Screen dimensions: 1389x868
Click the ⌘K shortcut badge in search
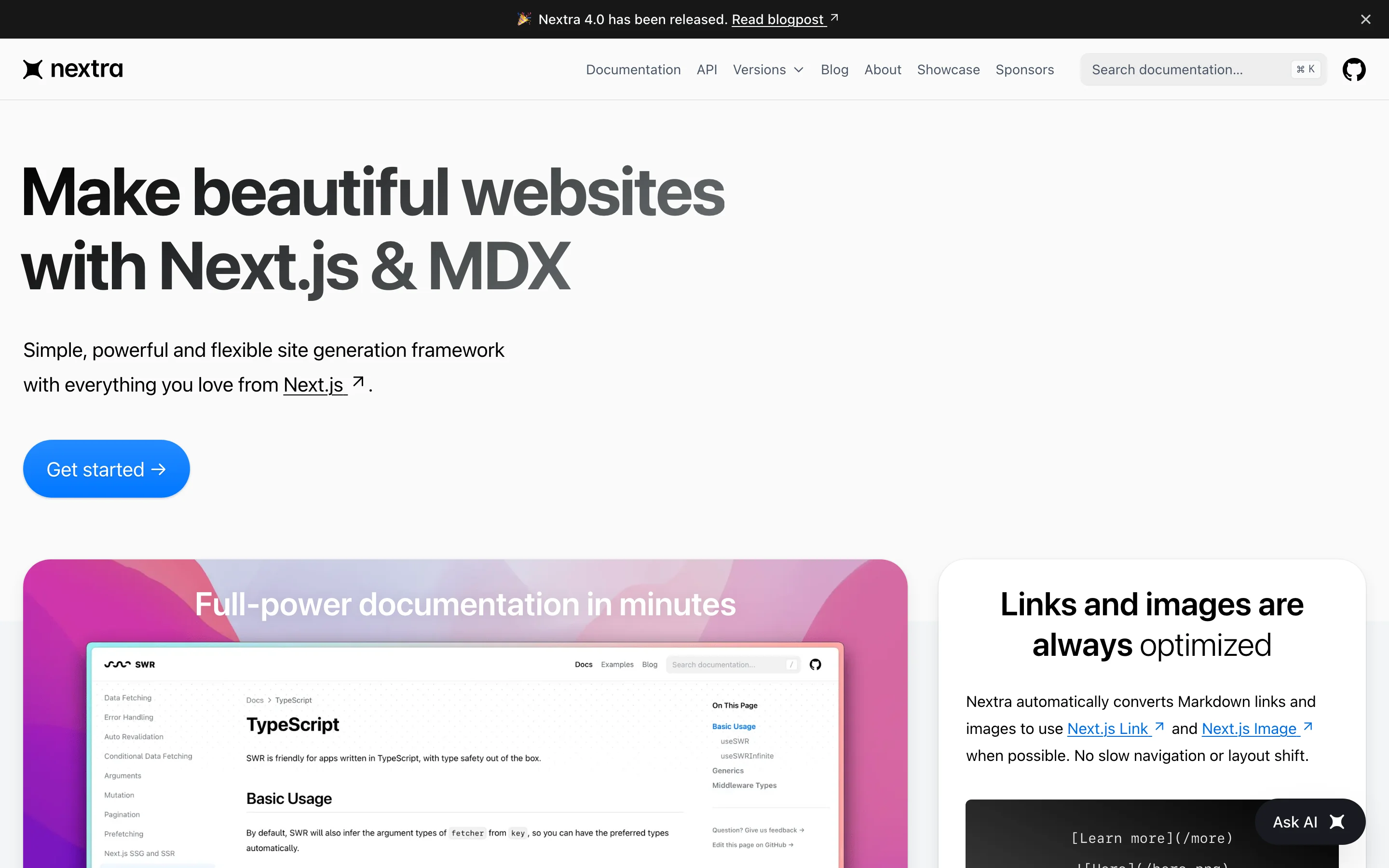coord(1305,69)
